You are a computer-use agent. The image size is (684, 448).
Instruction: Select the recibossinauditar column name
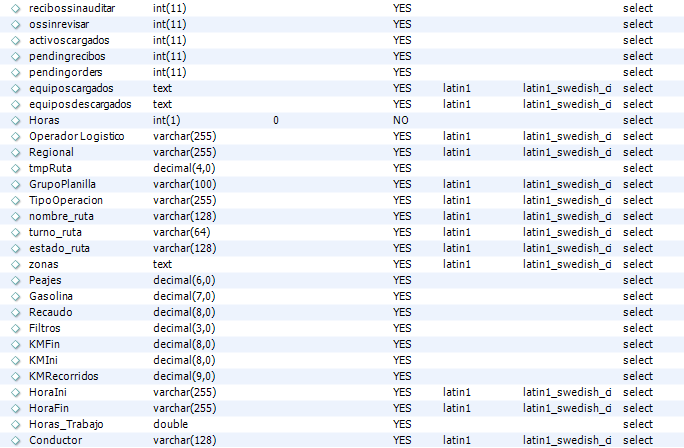pyautogui.click(x=72, y=8)
